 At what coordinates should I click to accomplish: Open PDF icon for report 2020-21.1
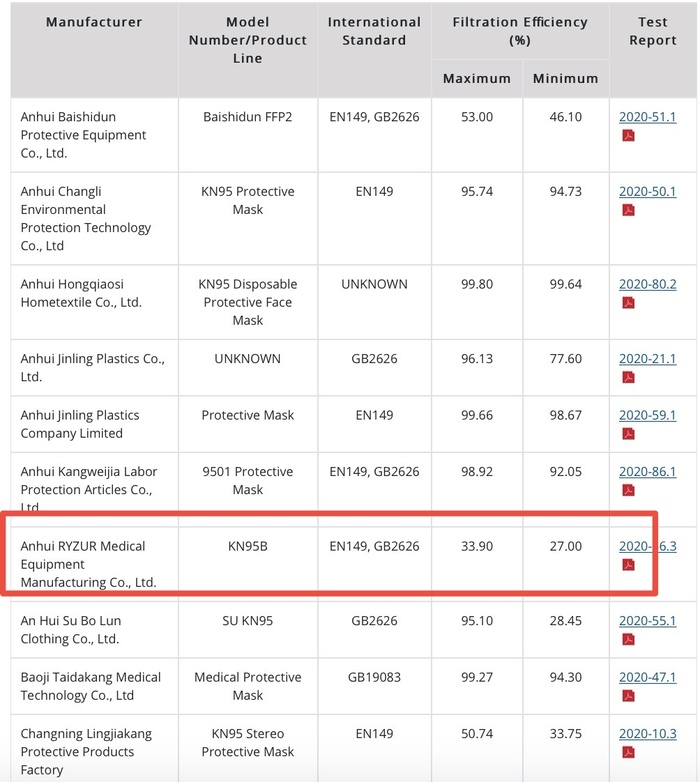click(628, 378)
